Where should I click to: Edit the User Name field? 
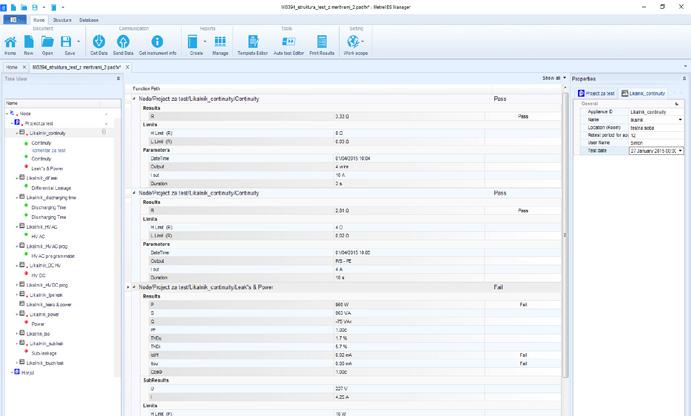pyautogui.click(x=656, y=143)
